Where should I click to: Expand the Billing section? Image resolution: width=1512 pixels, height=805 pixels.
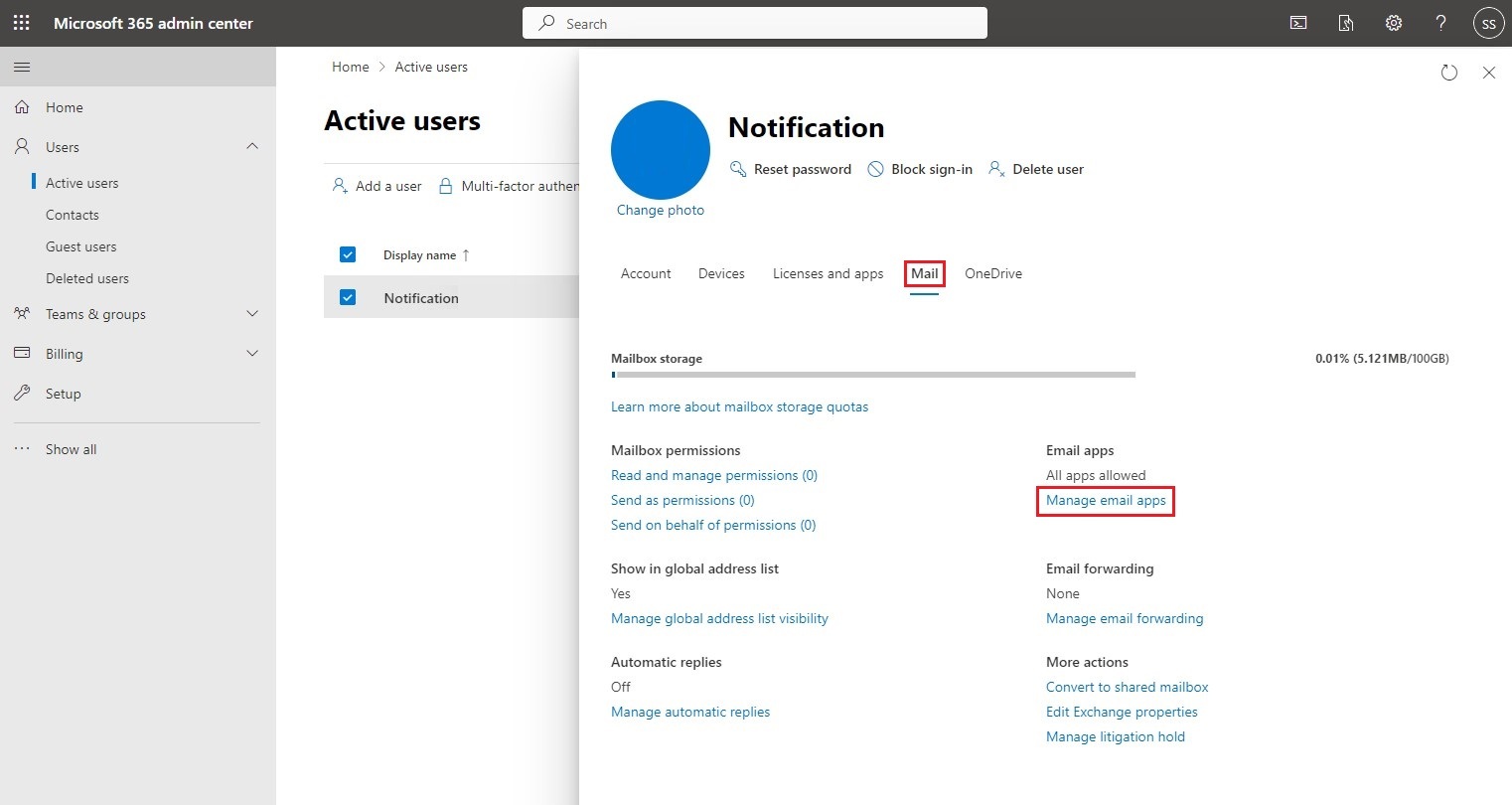pyautogui.click(x=252, y=353)
